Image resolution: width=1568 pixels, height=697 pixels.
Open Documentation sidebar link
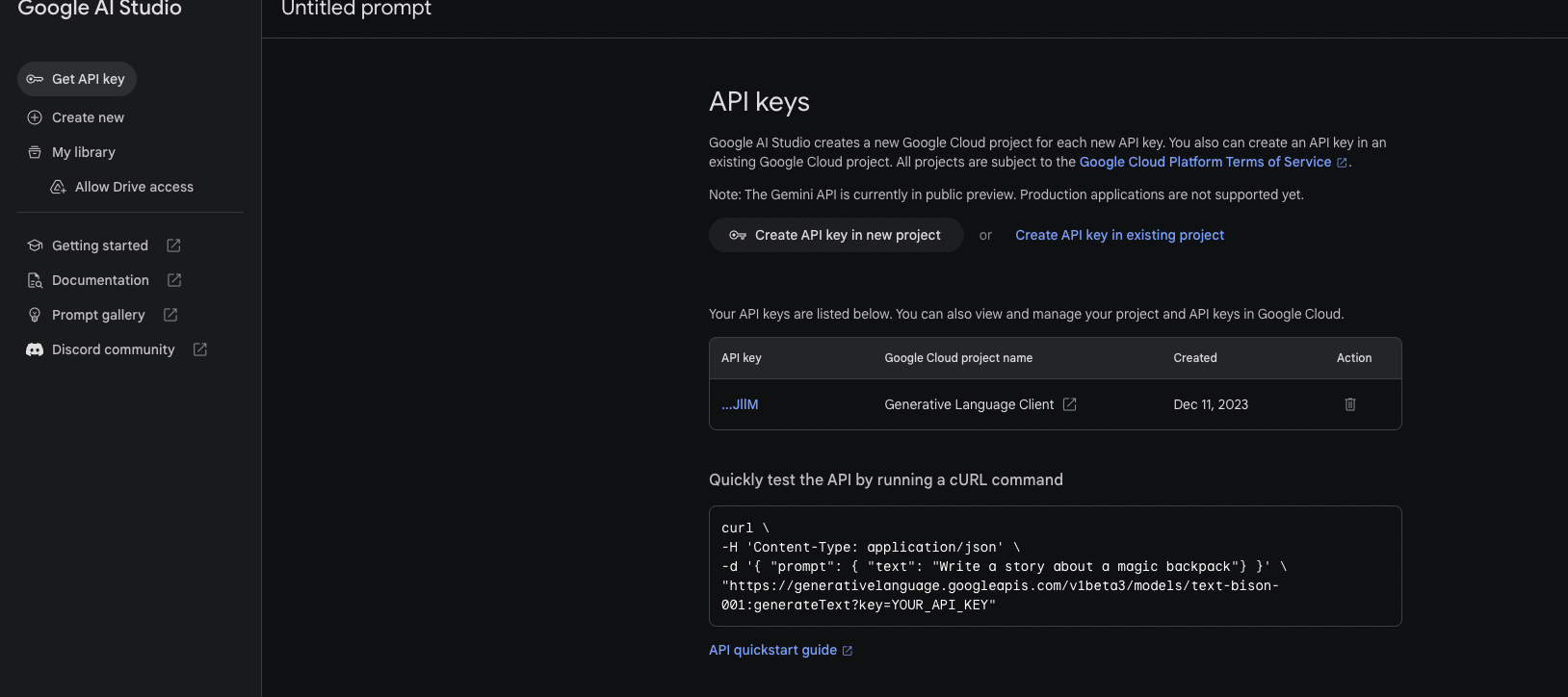[x=100, y=280]
